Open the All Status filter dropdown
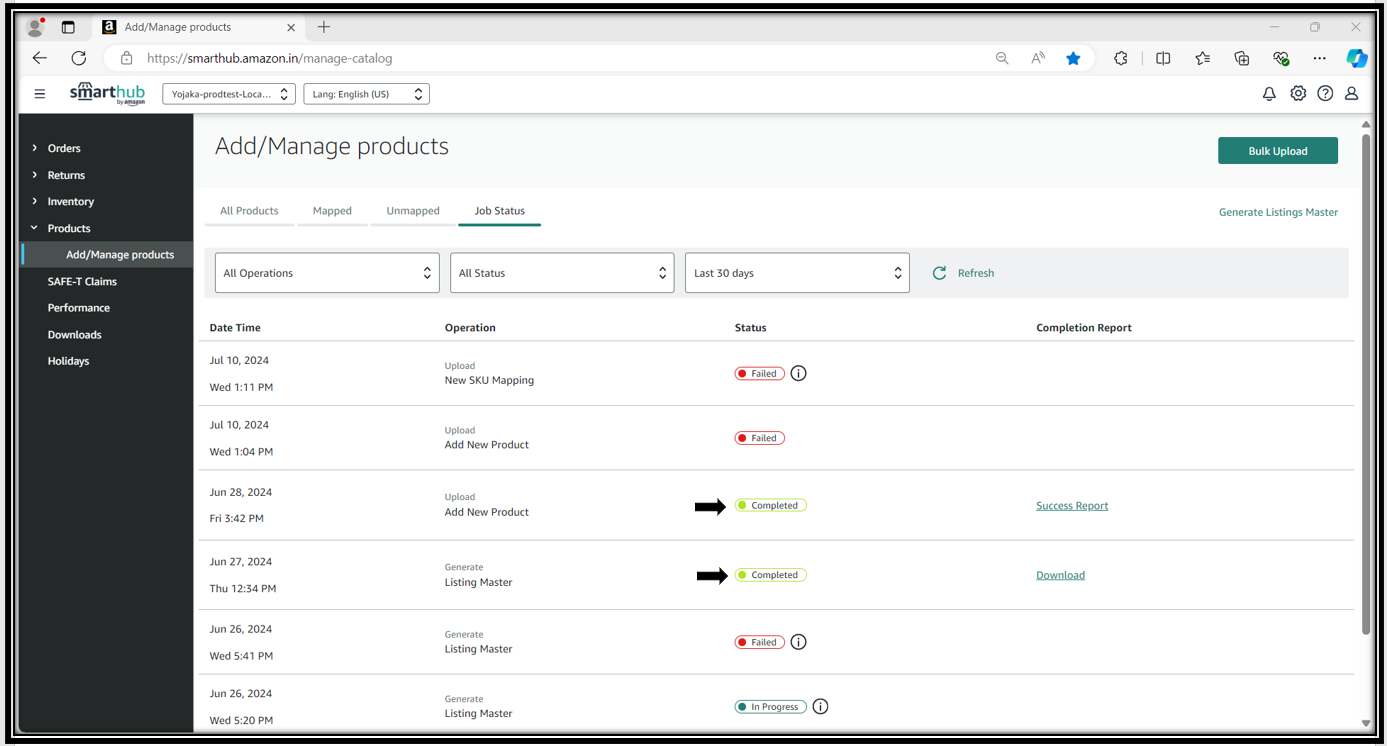The width and height of the screenshot is (1387, 746). pyautogui.click(x=562, y=273)
